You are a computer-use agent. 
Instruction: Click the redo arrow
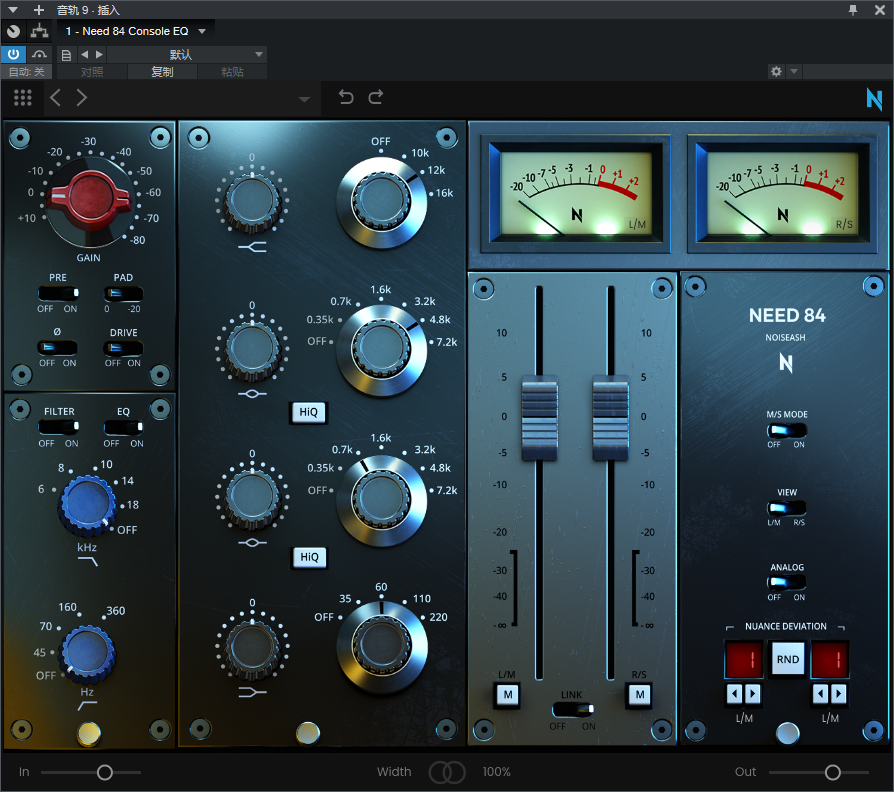[x=376, y=97]
